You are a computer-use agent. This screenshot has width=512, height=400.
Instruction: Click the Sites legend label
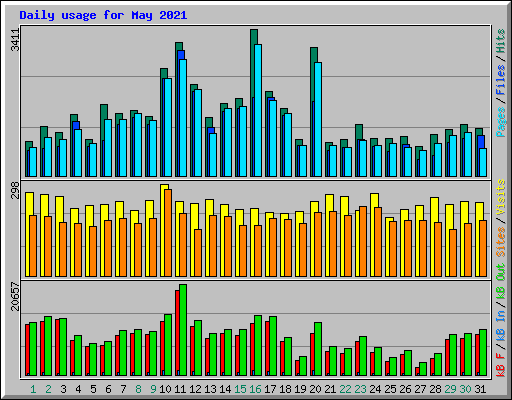coord(500,242)
